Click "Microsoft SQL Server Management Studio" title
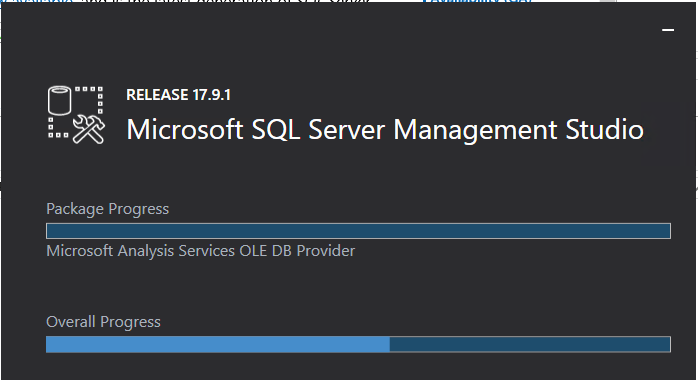Screen dimensions: 698x380 (385, 129)
